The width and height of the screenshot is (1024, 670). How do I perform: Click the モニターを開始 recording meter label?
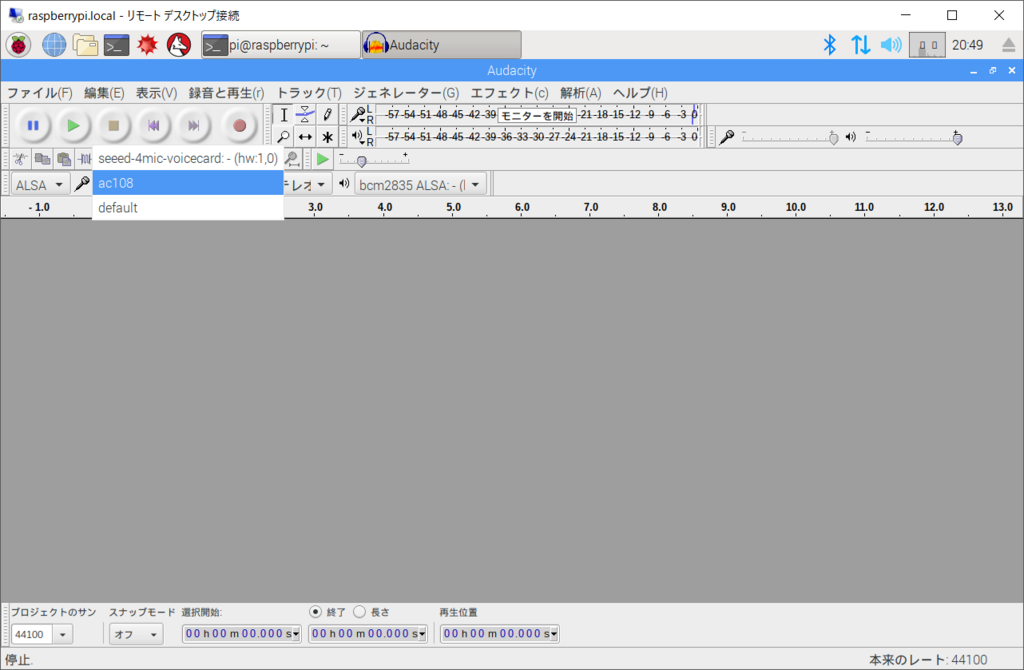pos(537,116)
